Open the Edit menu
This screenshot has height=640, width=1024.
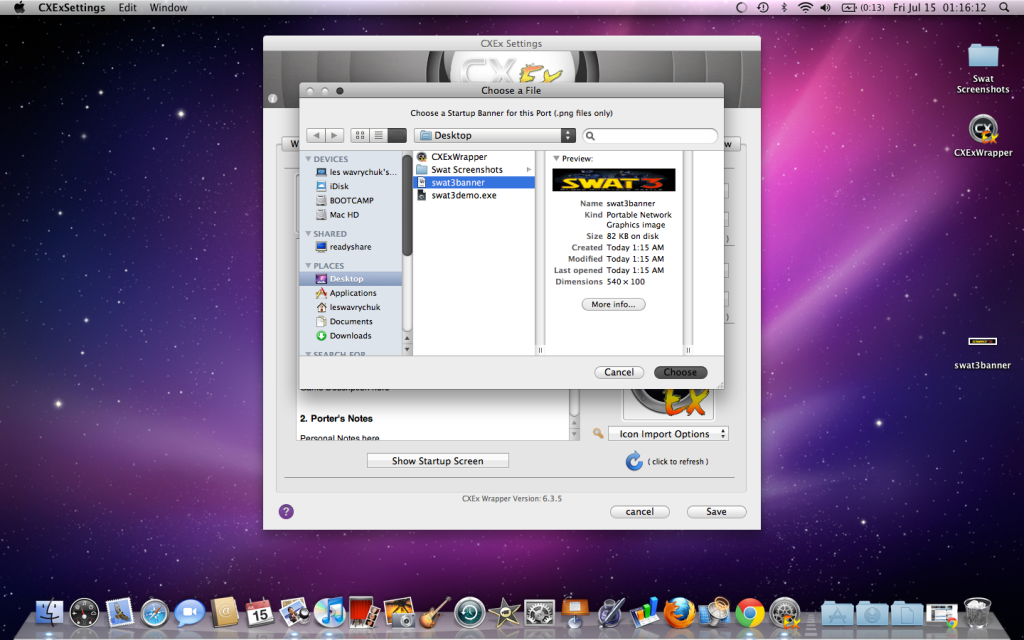pos(127,8)
